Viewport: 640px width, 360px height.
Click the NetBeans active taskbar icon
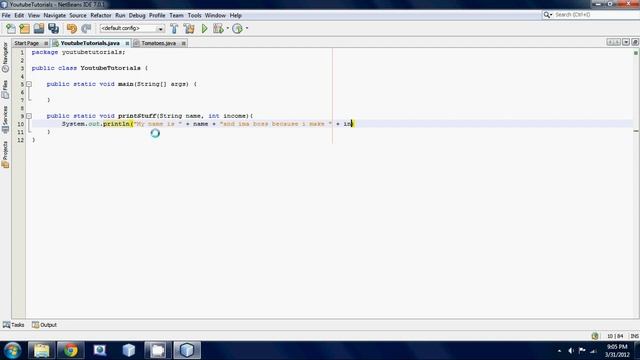[187, 350]
